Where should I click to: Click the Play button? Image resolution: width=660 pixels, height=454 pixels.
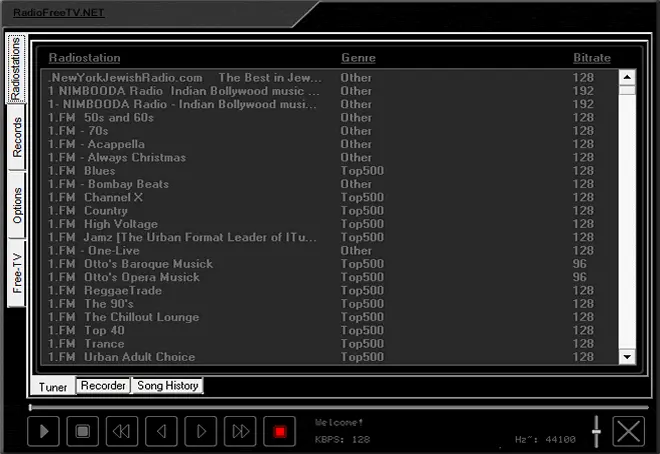(43, 431)
